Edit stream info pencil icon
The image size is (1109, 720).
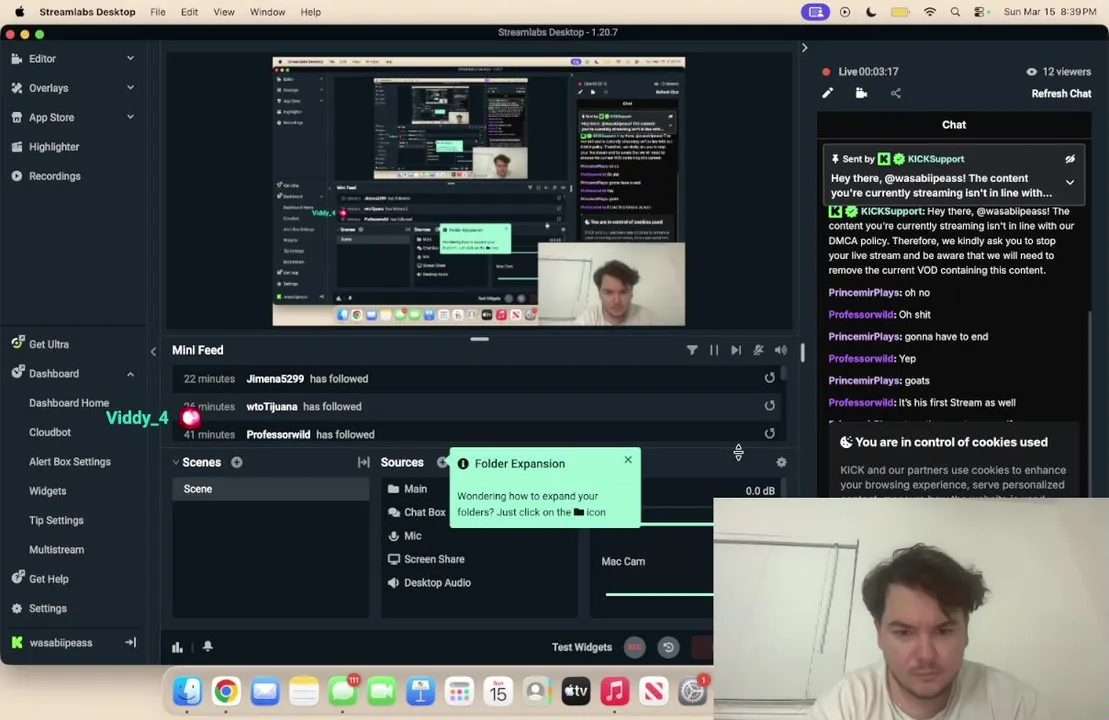coord(828,93)
